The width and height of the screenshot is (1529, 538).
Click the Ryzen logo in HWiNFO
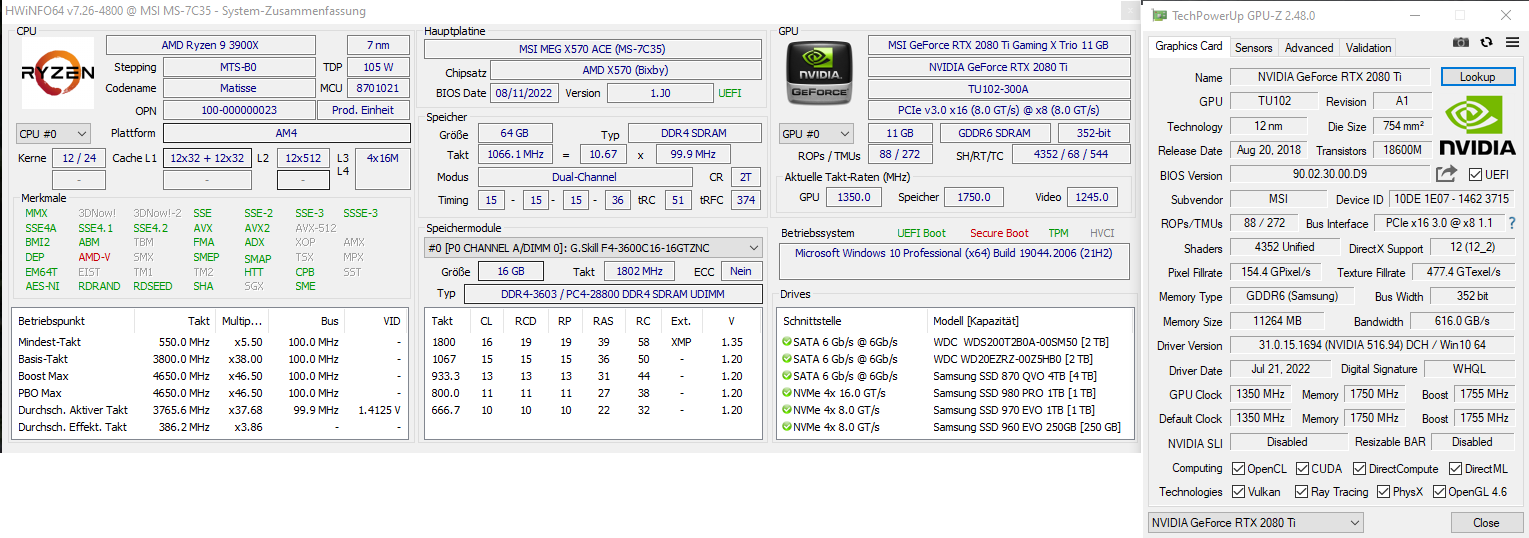pyautogui.click(x=58, y=73)
